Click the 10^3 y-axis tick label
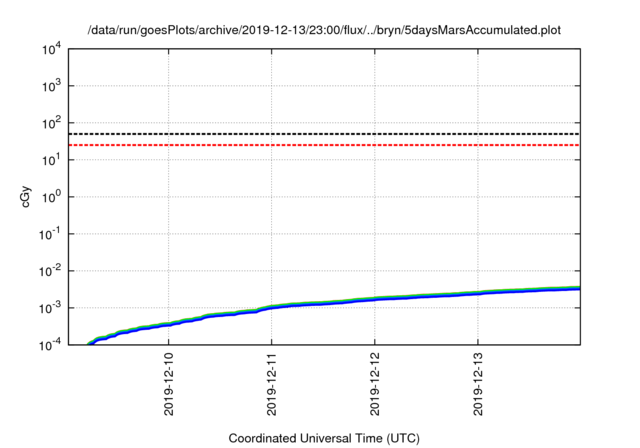 (x=51, y=86)
